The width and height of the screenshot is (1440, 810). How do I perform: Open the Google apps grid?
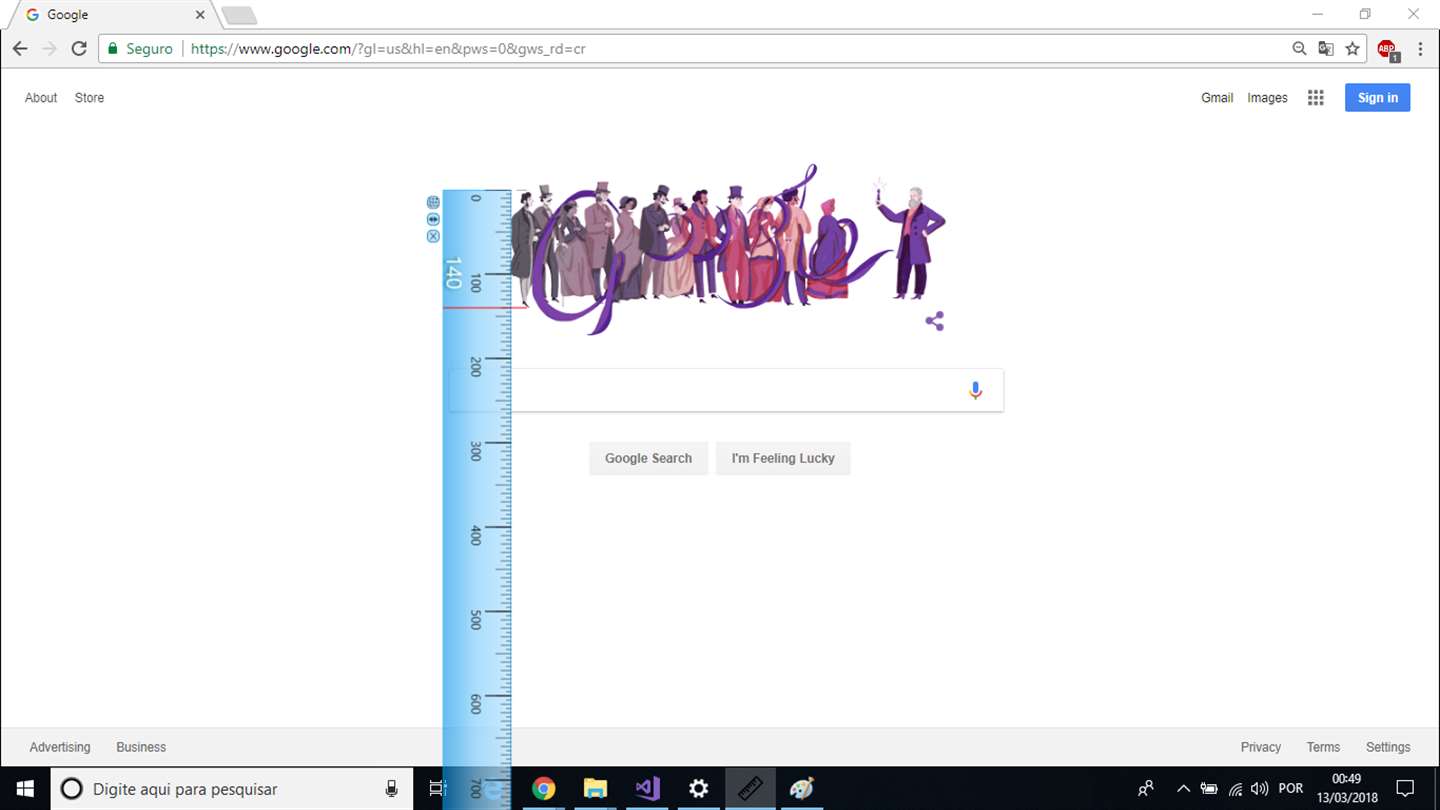[1316, 98]
